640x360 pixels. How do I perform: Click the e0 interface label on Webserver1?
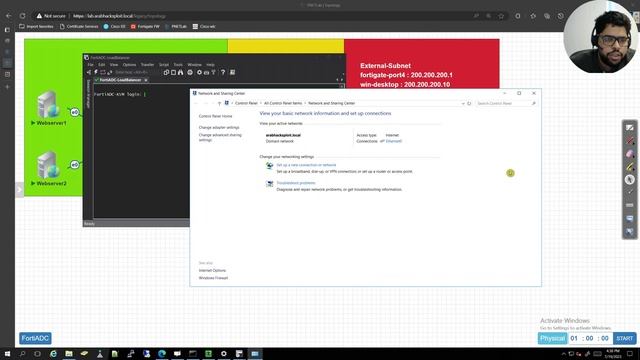[75, 112]
